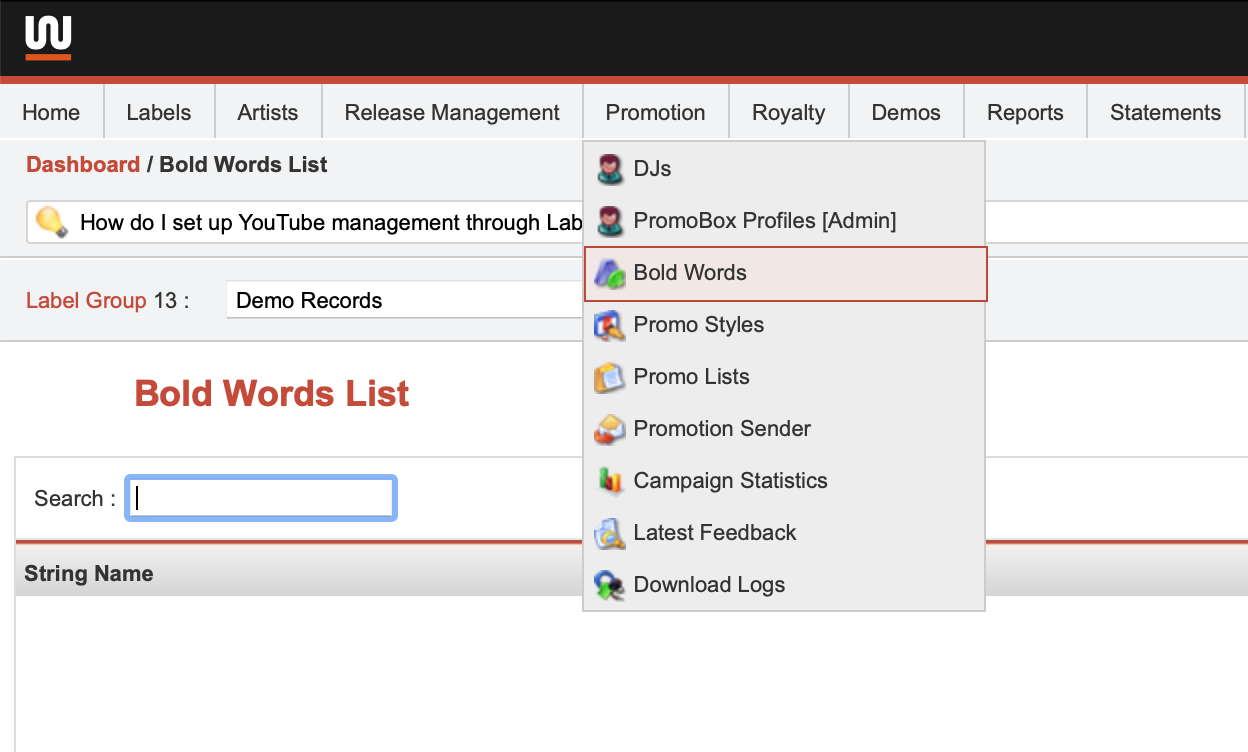This screenshot has width=1248, height=752.
Task: Go to the Home tab
Action: click(x=51, y=113)
